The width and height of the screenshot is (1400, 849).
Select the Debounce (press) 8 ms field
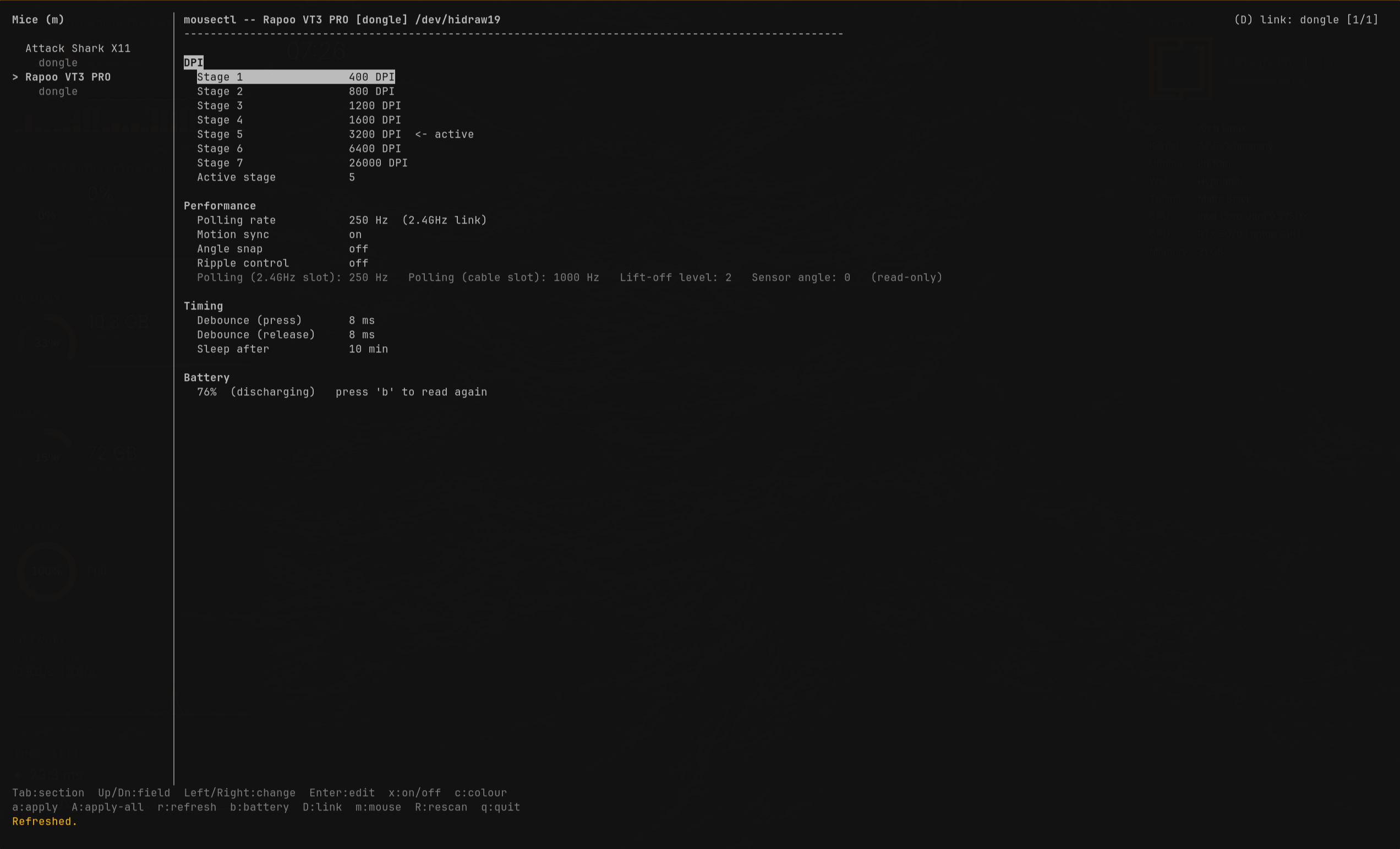286,320
